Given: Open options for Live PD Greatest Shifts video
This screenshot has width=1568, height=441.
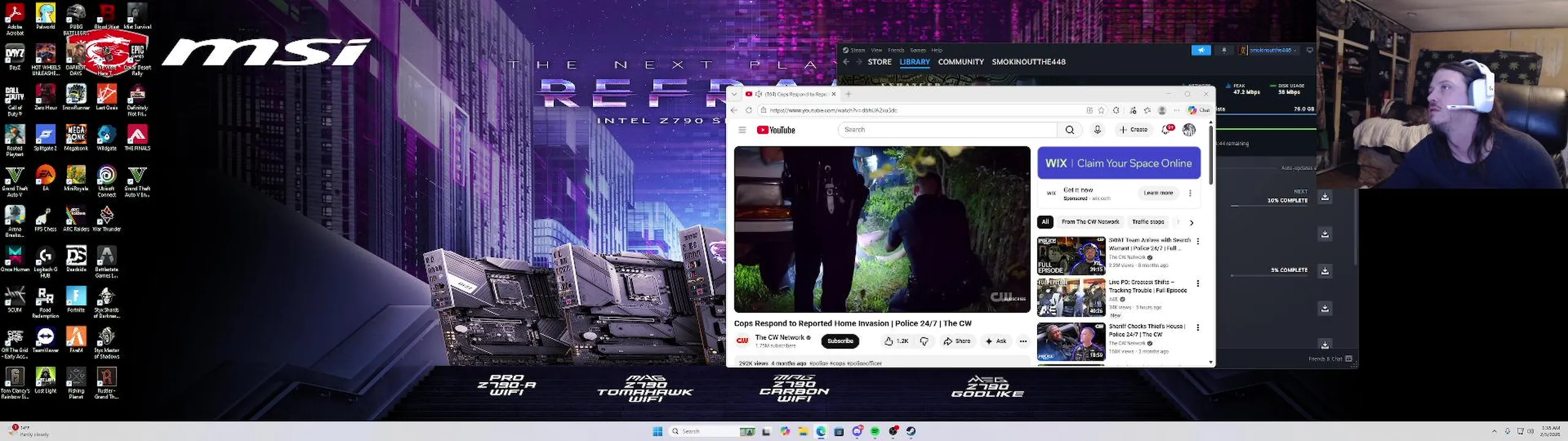Looking at the screenshot, I should click(1198, 284).
